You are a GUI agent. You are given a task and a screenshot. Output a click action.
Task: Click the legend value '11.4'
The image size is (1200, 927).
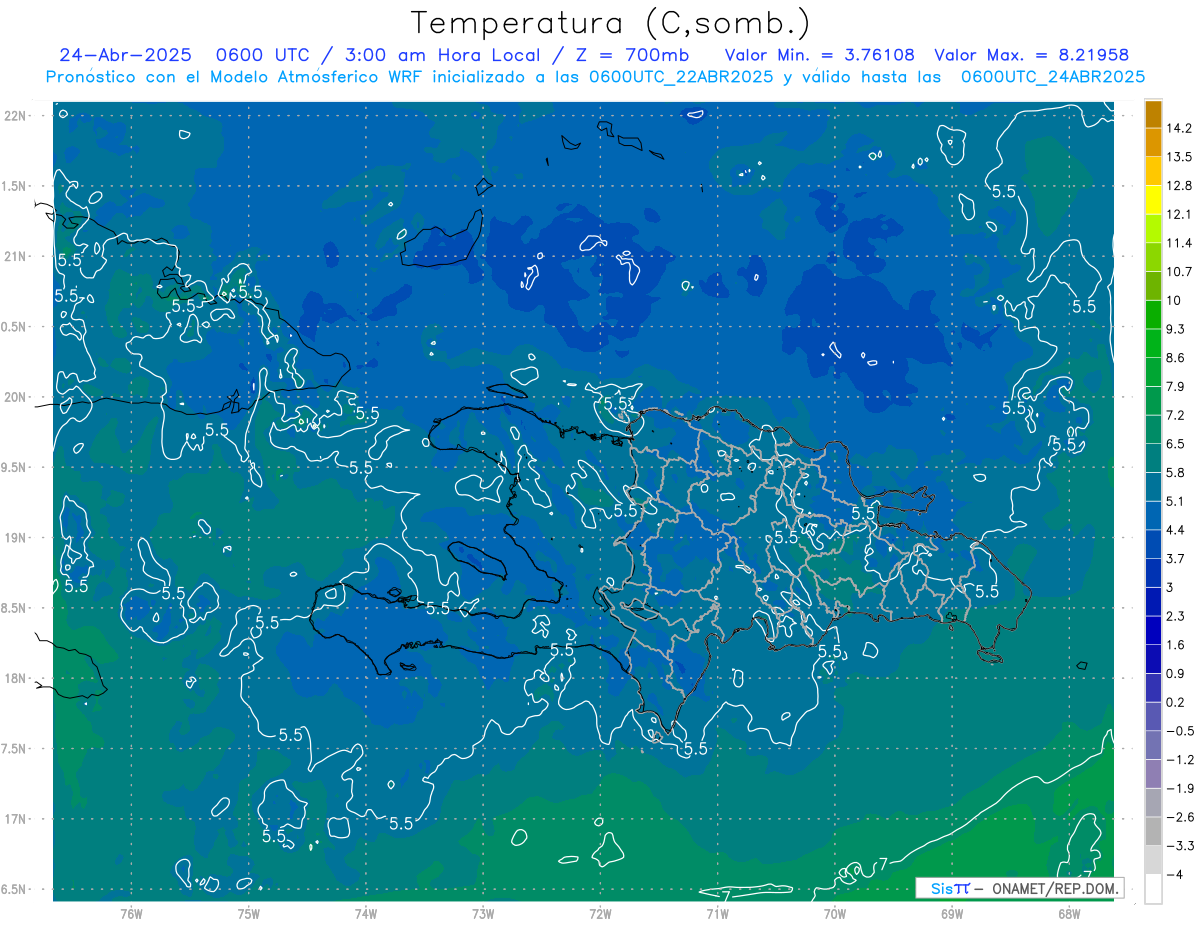1179,243
